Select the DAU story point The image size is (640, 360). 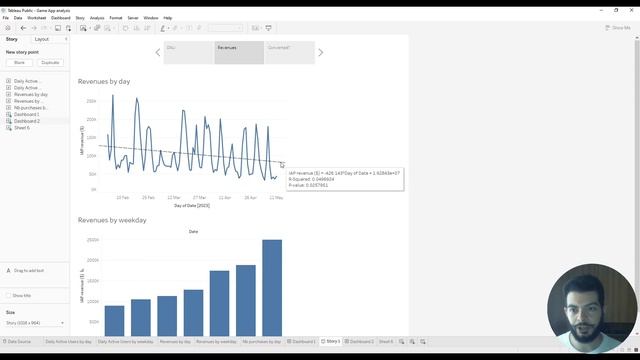click(189, 52)
